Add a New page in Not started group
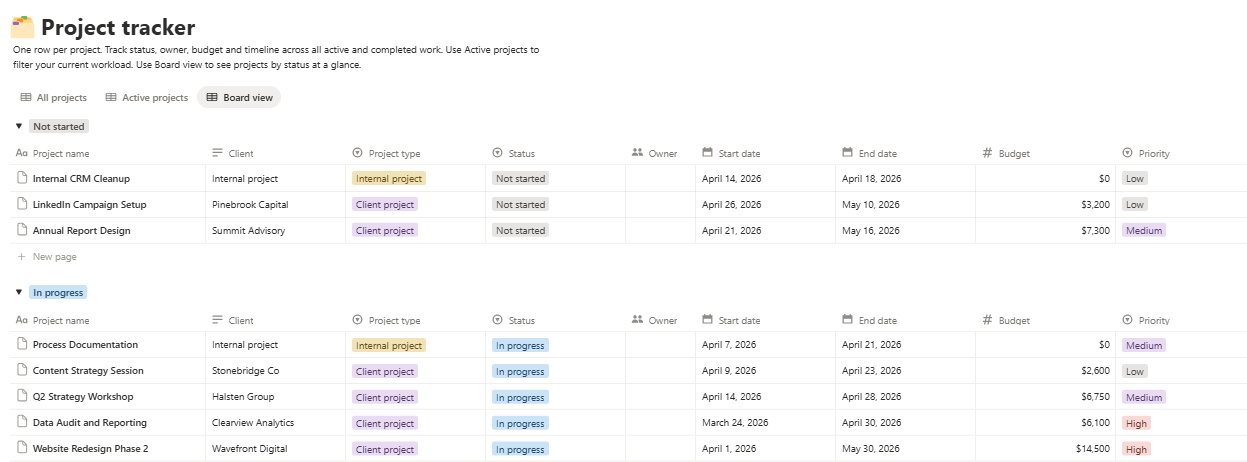This screenshot has height=462, width=1247. click(x=47, y=257)
